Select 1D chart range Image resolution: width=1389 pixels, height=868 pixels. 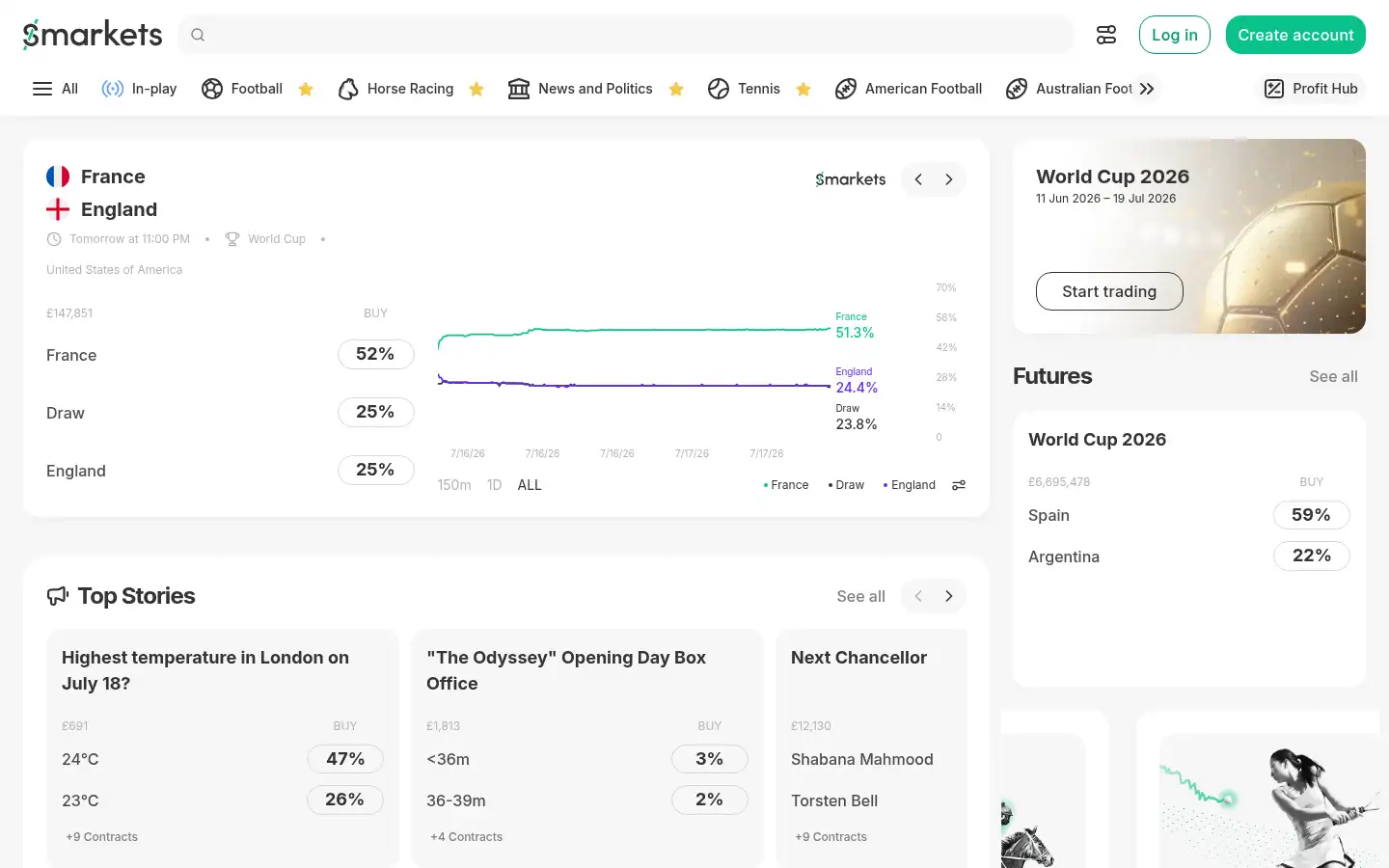(495, 485)
